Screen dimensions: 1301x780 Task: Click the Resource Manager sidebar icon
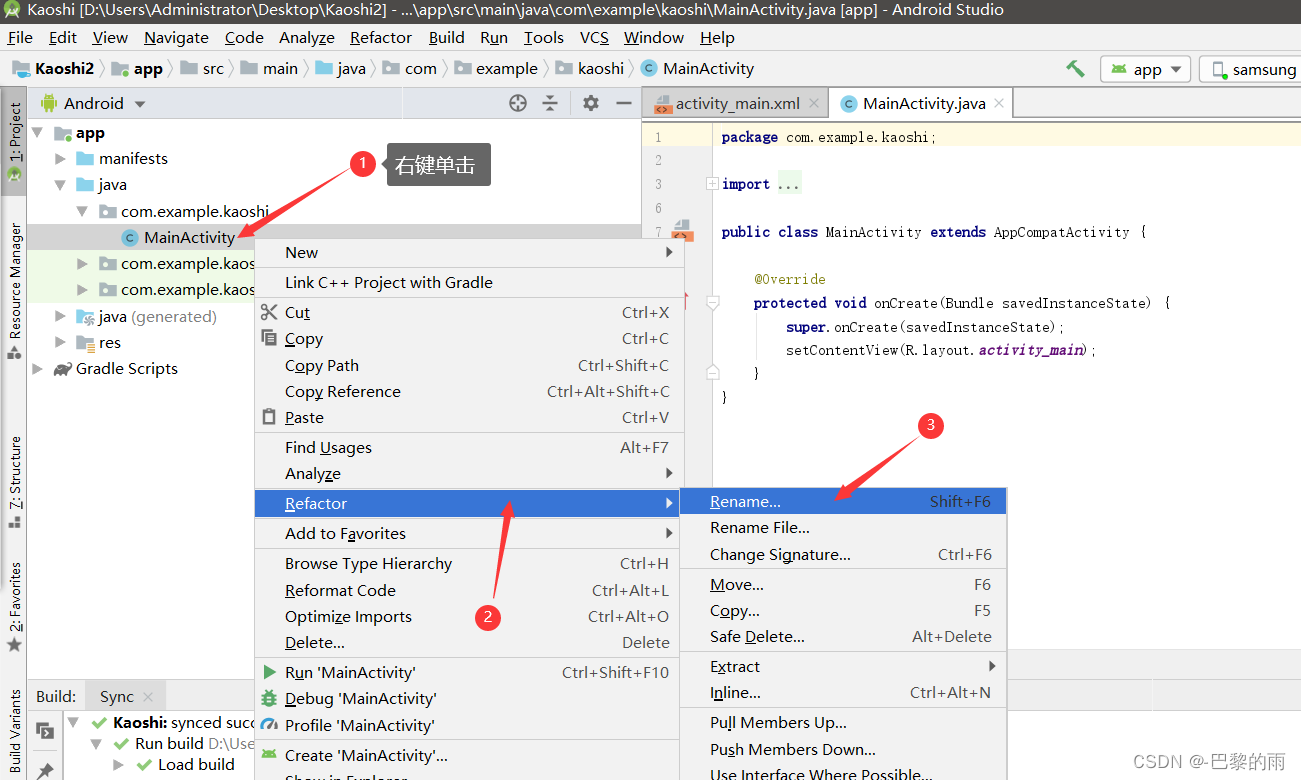[x=14, y=352]
